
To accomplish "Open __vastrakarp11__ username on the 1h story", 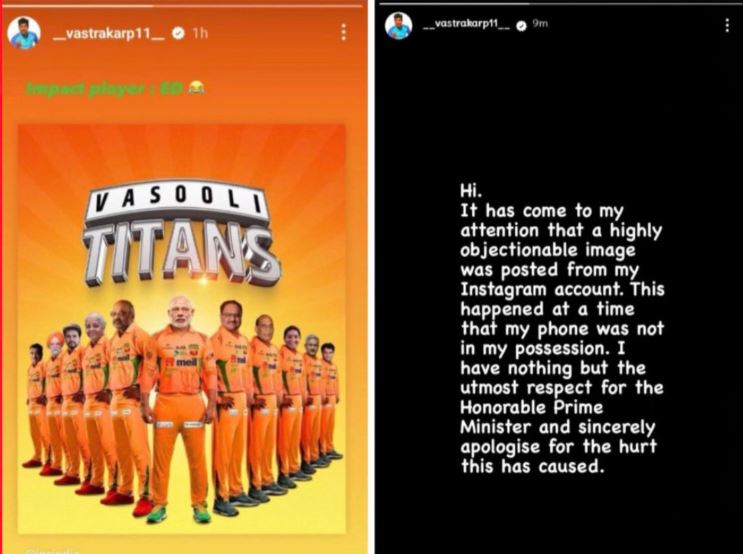I will 108,33.
